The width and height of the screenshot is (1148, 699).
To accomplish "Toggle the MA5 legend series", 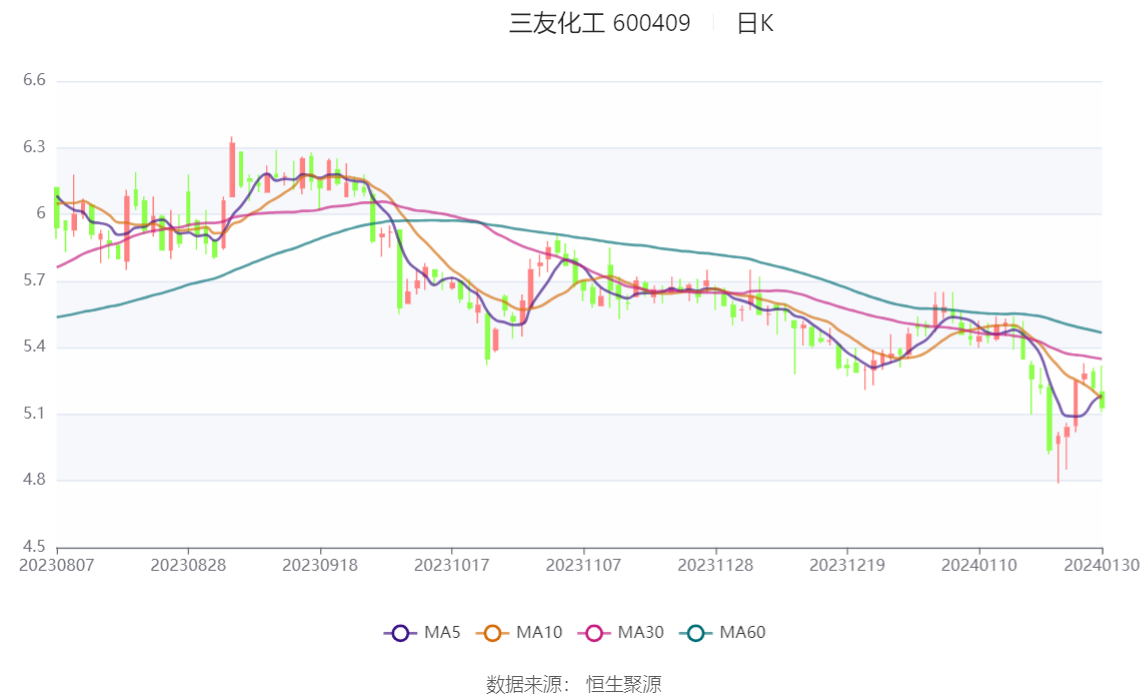I will click(422, 632).
